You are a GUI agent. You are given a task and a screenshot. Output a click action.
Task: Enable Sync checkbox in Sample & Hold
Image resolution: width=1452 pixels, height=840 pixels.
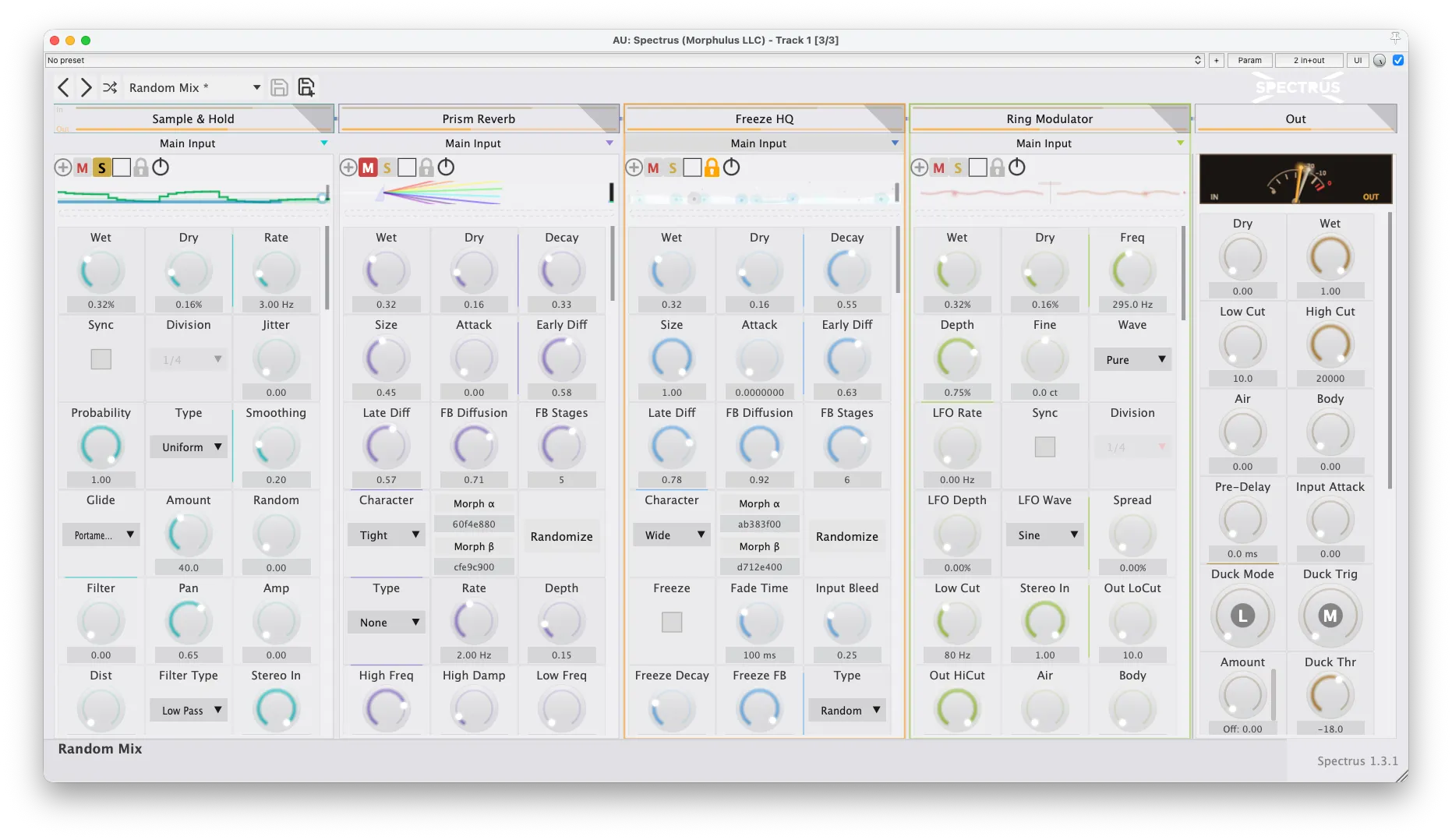tap(101, 359)
